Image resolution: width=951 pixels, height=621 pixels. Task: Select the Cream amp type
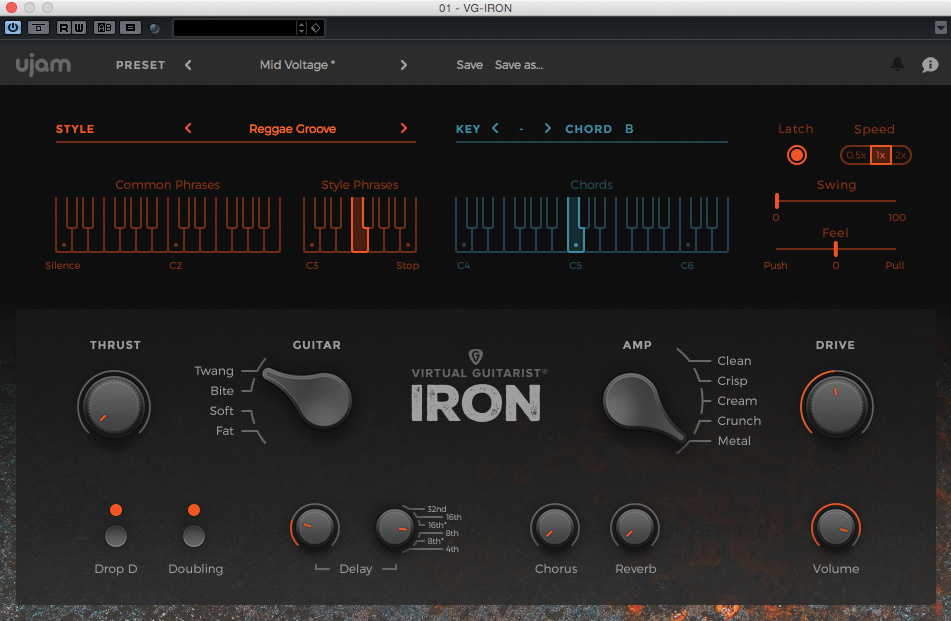(x=737, y=401)
